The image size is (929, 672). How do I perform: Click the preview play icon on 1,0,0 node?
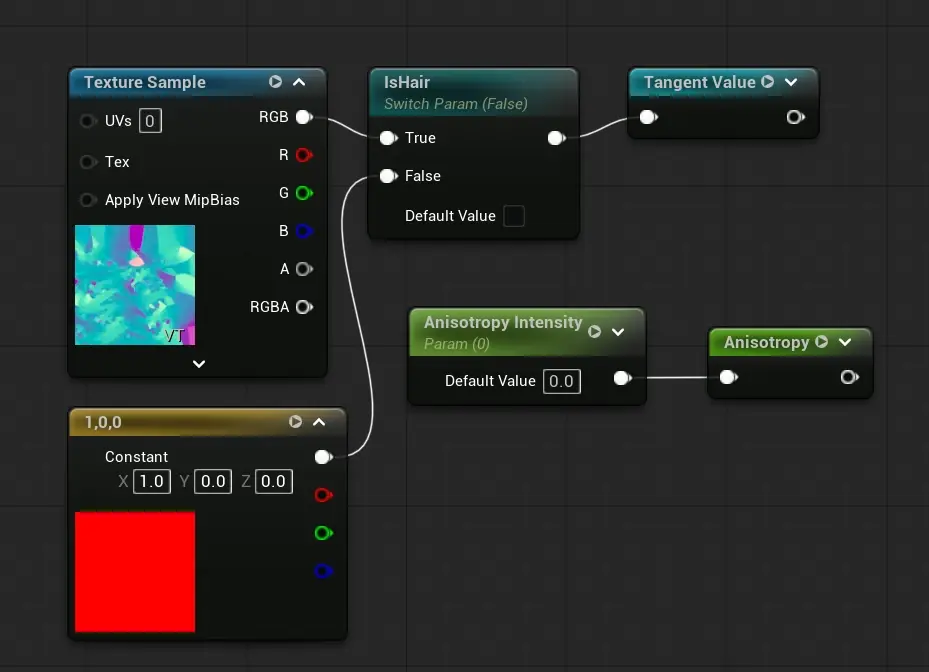295,421
